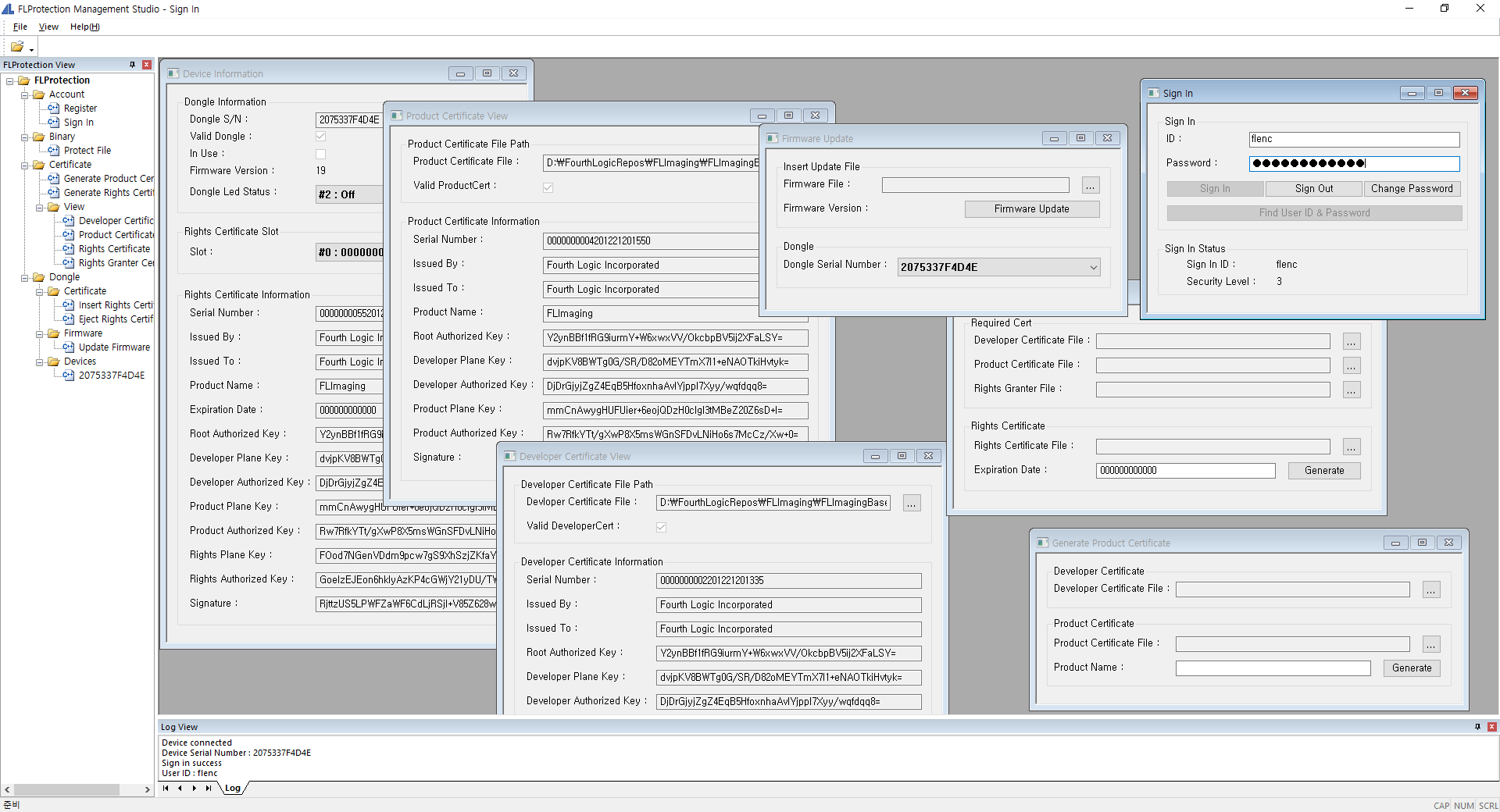Click the ID input field in Sign In

pyautogui.click(x=1354, y=140)
